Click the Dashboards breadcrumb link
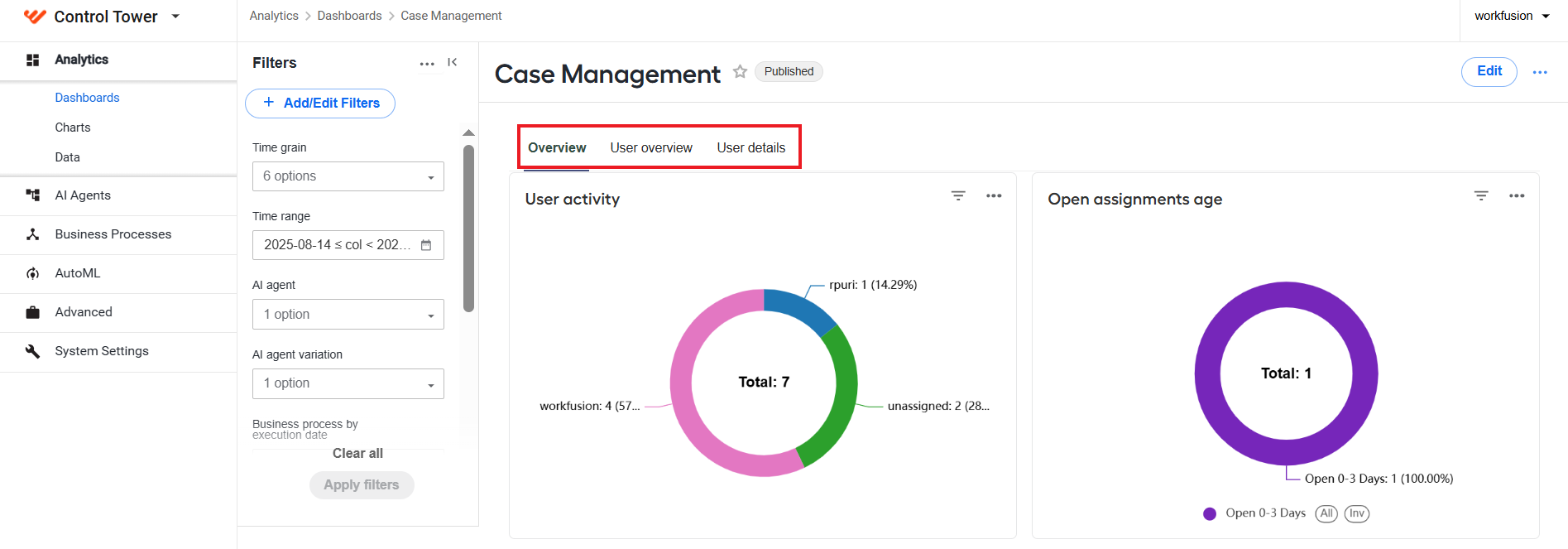This screenshot has width=1568, height=549. (349, 16)
